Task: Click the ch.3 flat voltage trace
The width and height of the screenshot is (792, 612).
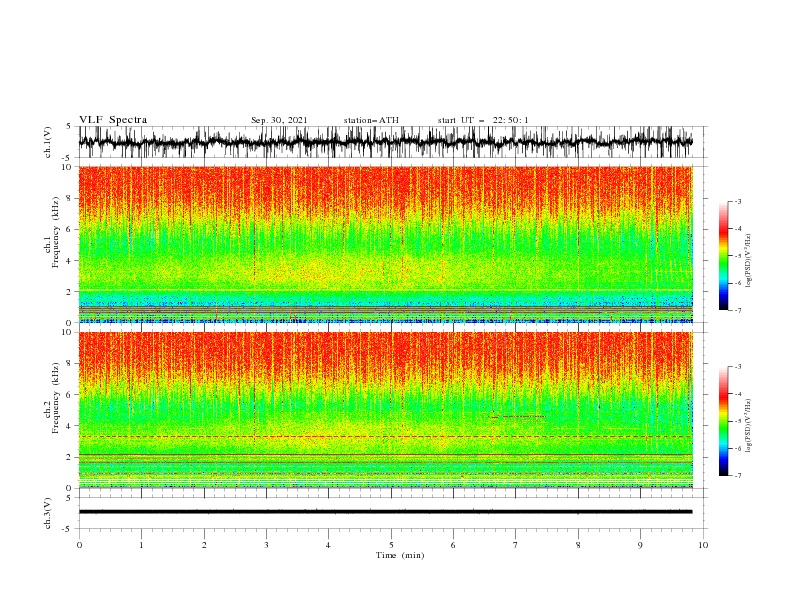Action: tap(385, 512)
